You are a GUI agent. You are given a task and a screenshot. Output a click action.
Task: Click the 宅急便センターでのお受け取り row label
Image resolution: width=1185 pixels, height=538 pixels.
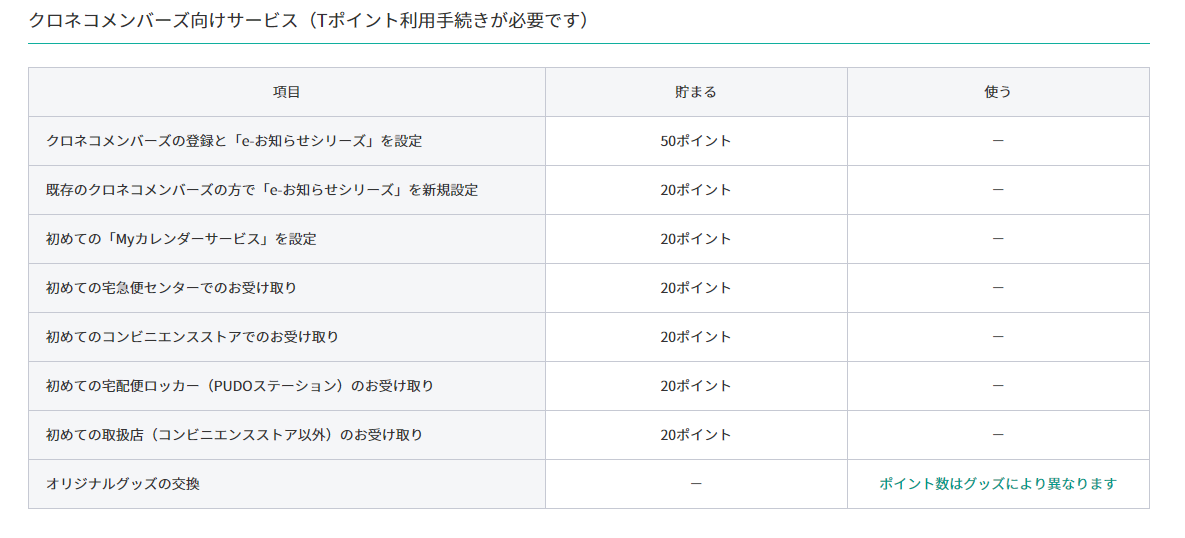pyautogui.click(x=171, y=288)
